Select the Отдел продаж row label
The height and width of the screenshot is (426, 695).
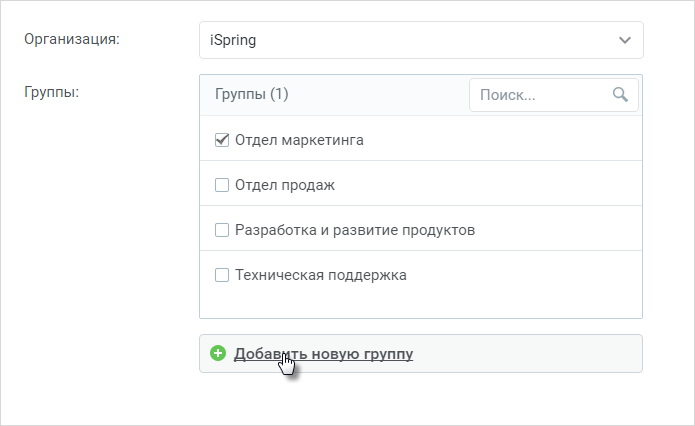pyautogui.click(x=285, y=185)
